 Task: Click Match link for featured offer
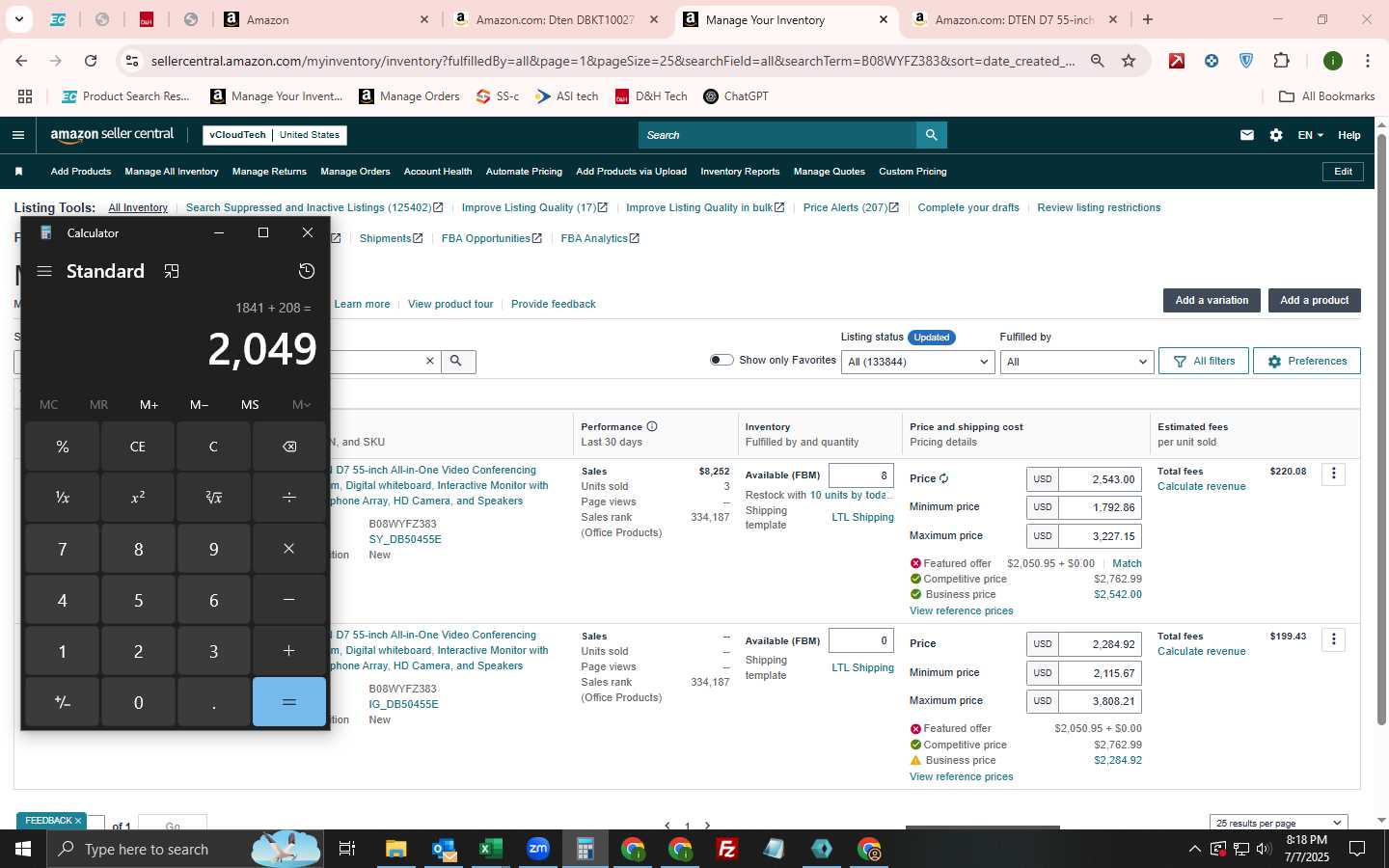[1127, 563]
